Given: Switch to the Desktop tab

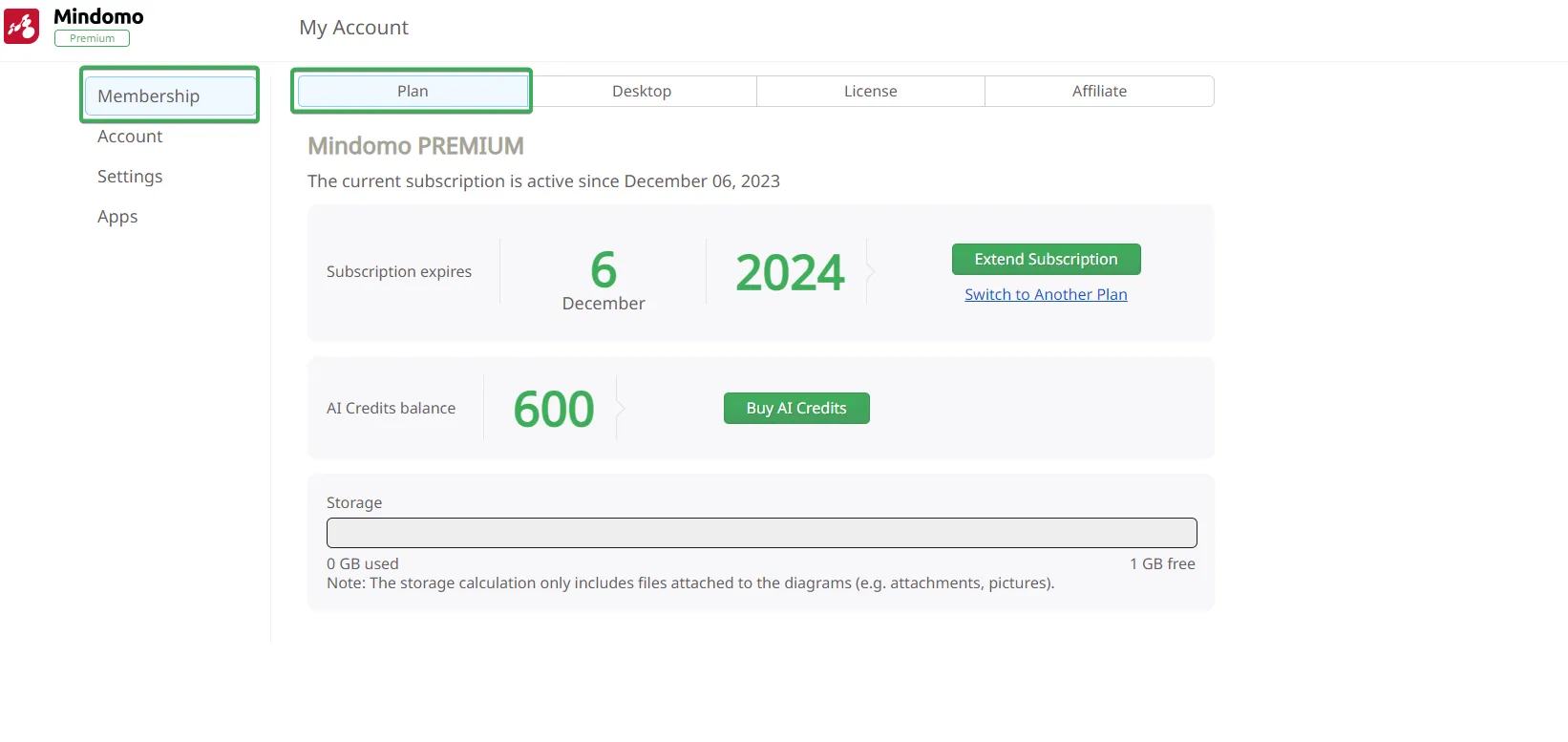Looking at the screenshot, I should (x=642, y=92).
